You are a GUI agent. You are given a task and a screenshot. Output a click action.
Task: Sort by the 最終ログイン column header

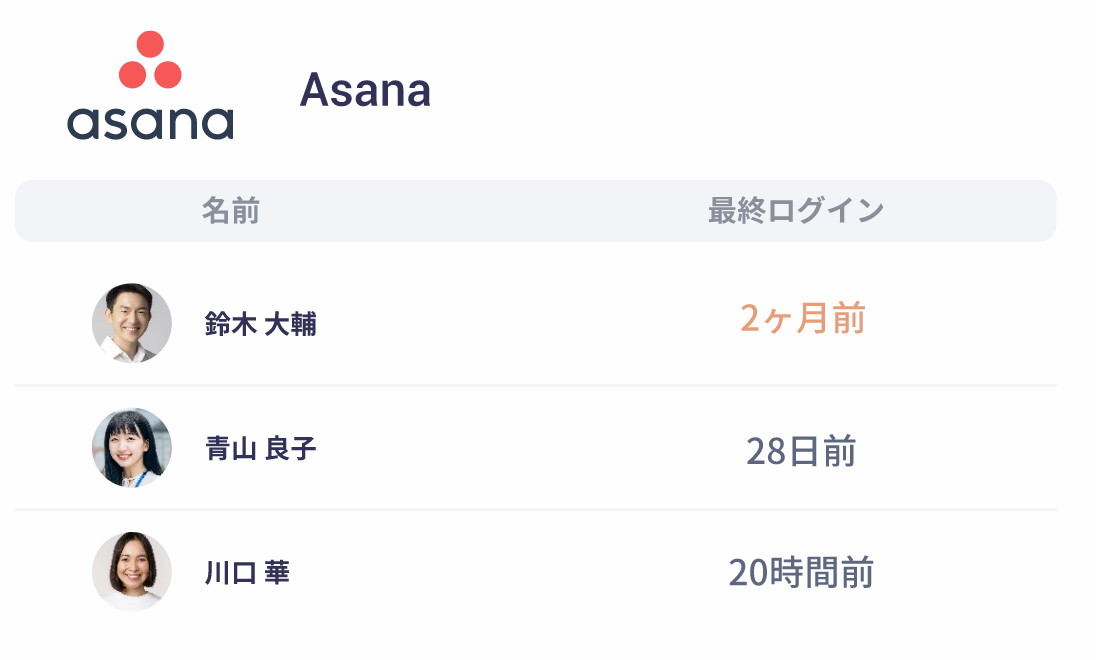click(x=796, y=210)
